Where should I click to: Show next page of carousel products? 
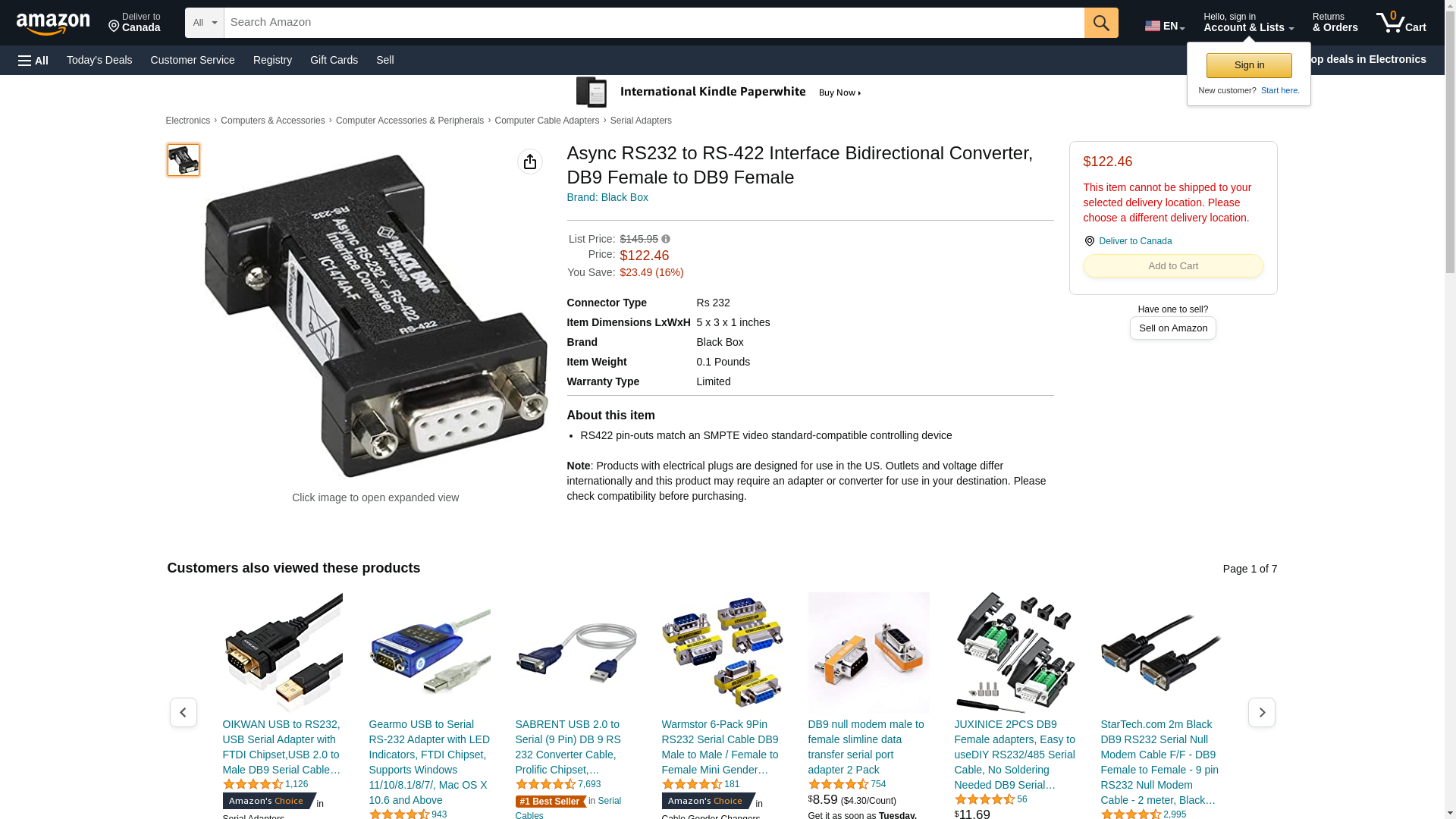pyautogui.click(x=1261, y=712)
